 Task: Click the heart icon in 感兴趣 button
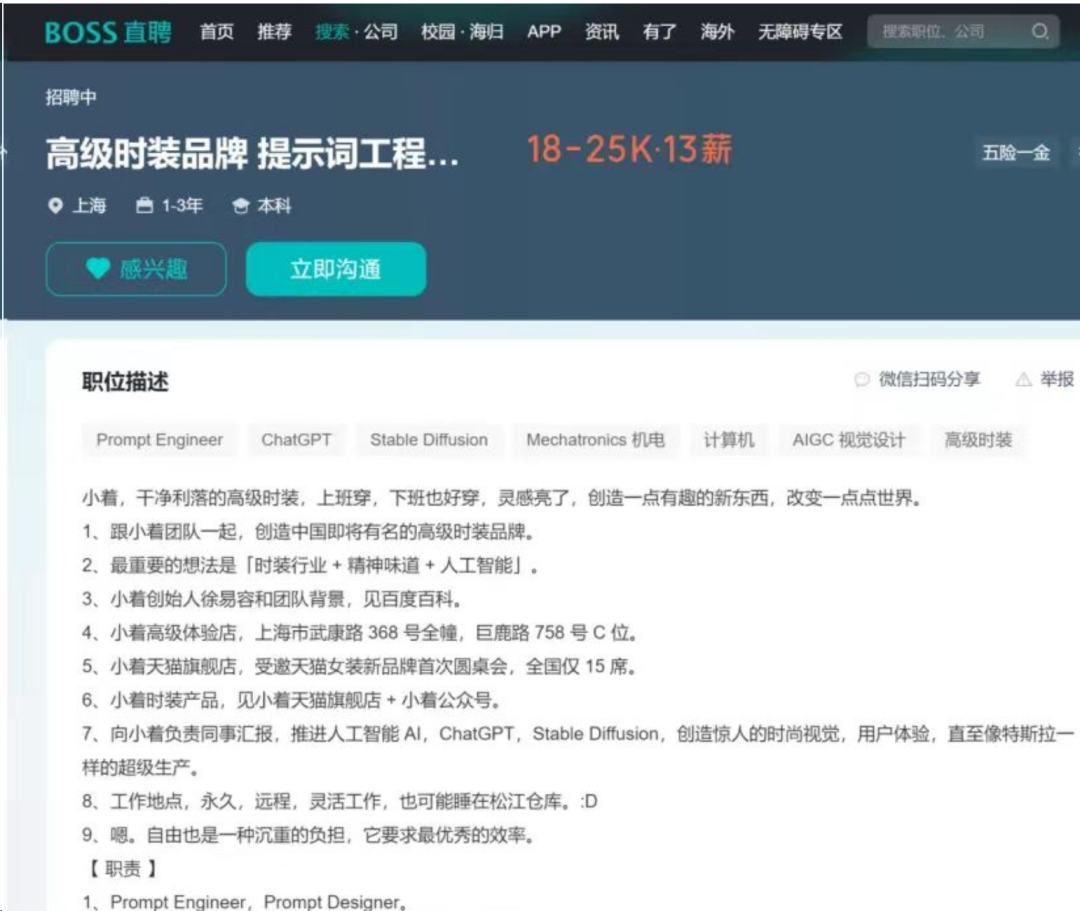95,268
